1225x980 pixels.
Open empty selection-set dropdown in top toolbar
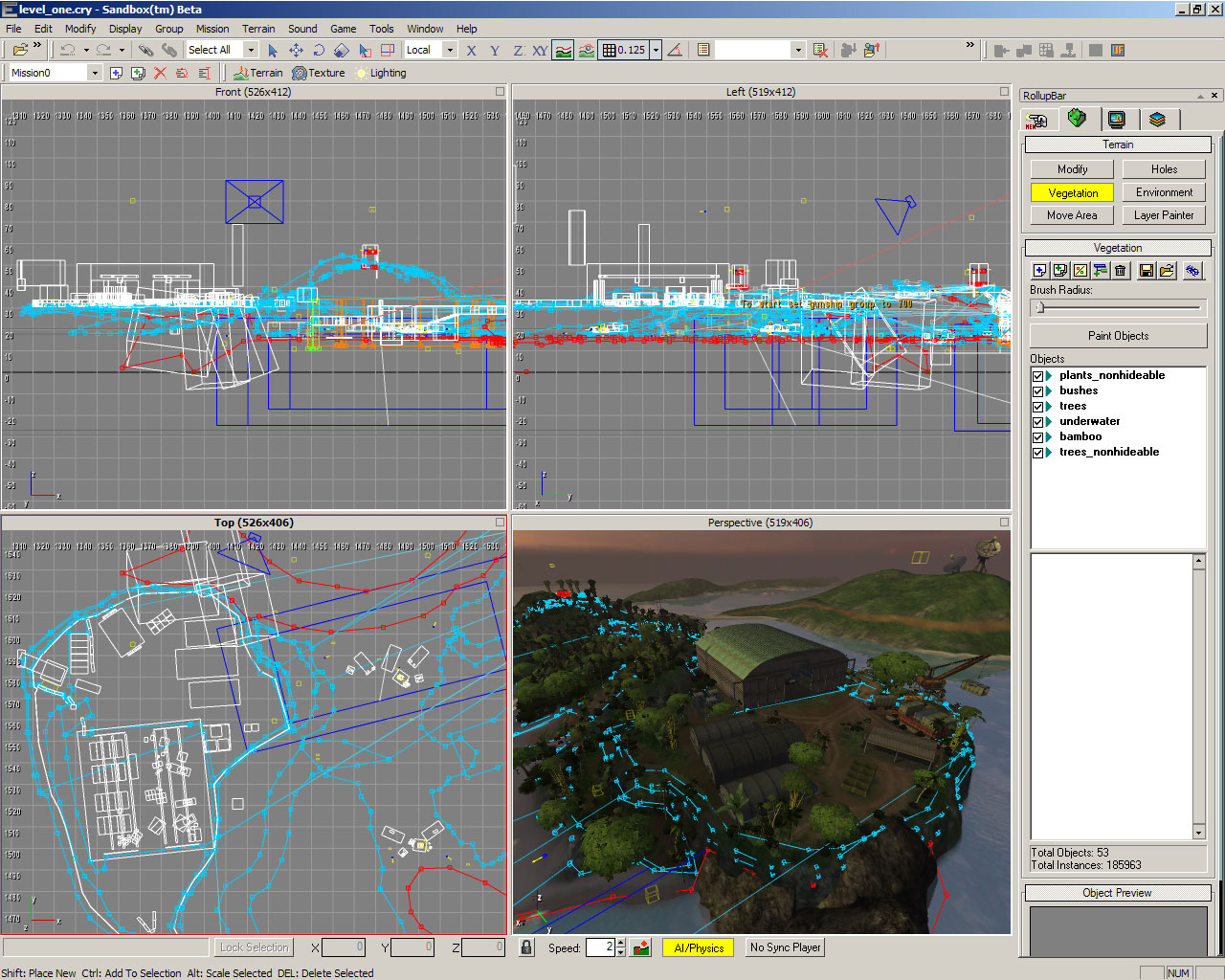(x=797, y=50)
